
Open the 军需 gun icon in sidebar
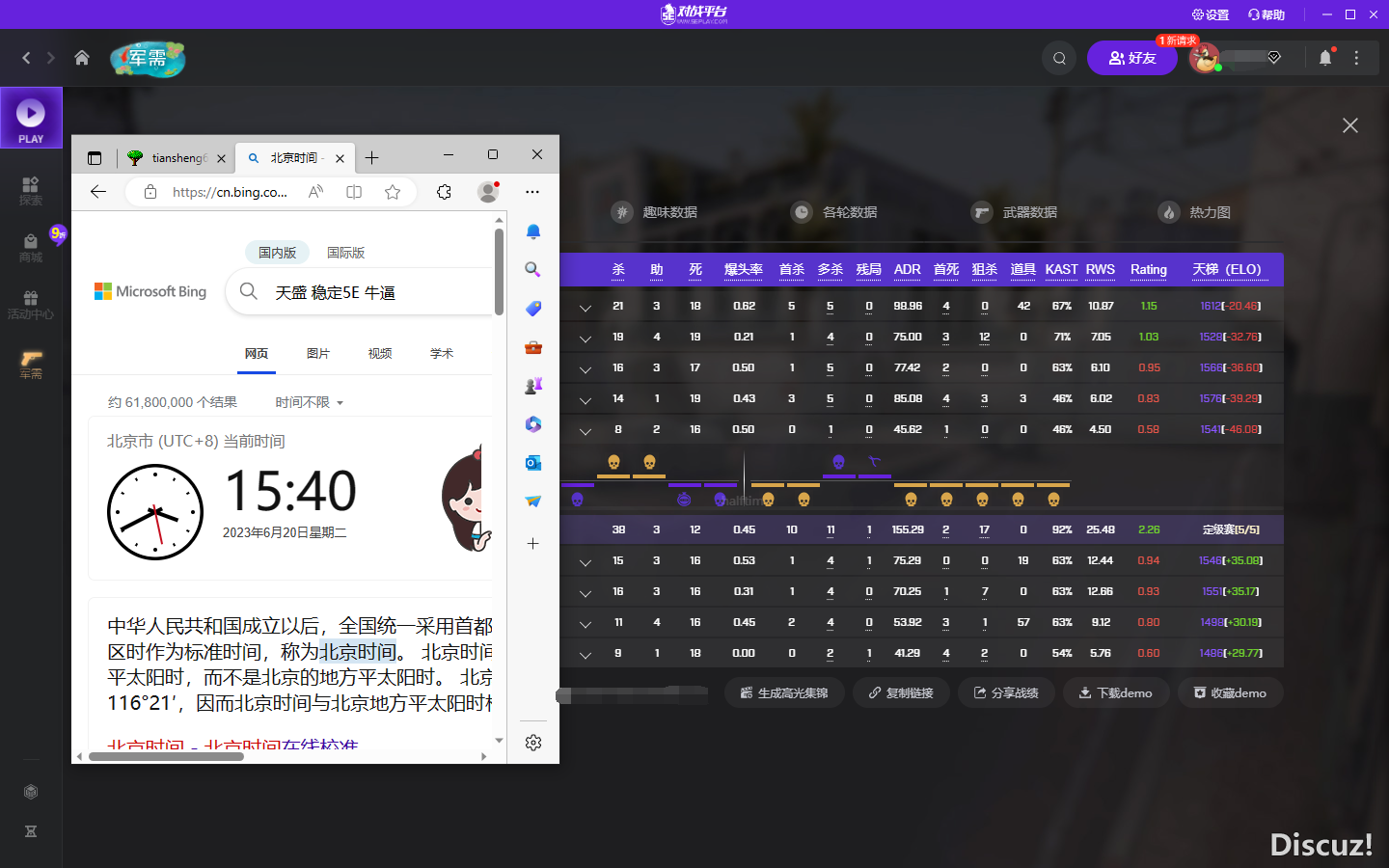31,365
